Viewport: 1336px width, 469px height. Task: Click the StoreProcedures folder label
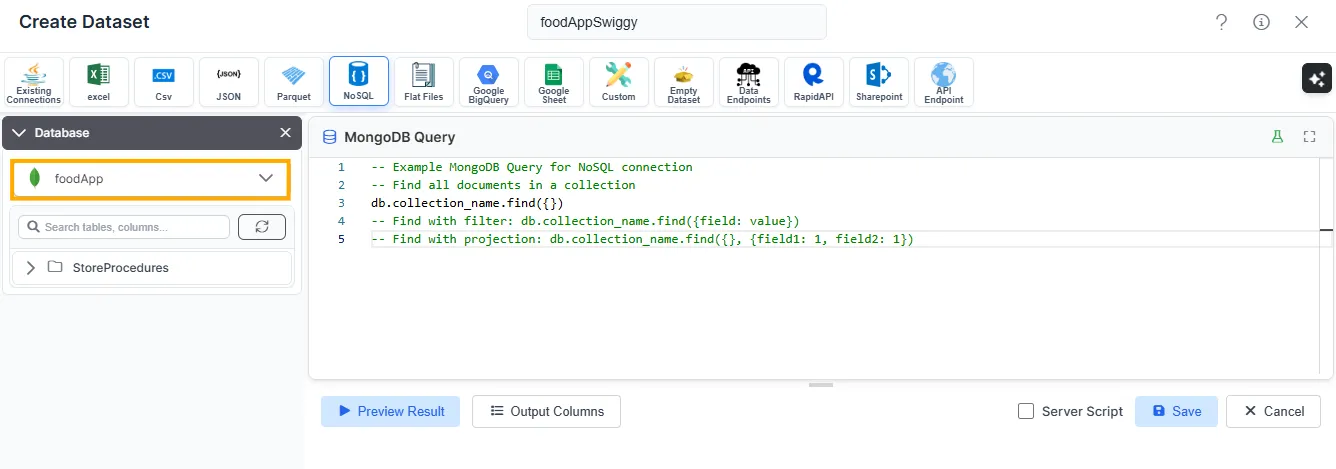121,268
